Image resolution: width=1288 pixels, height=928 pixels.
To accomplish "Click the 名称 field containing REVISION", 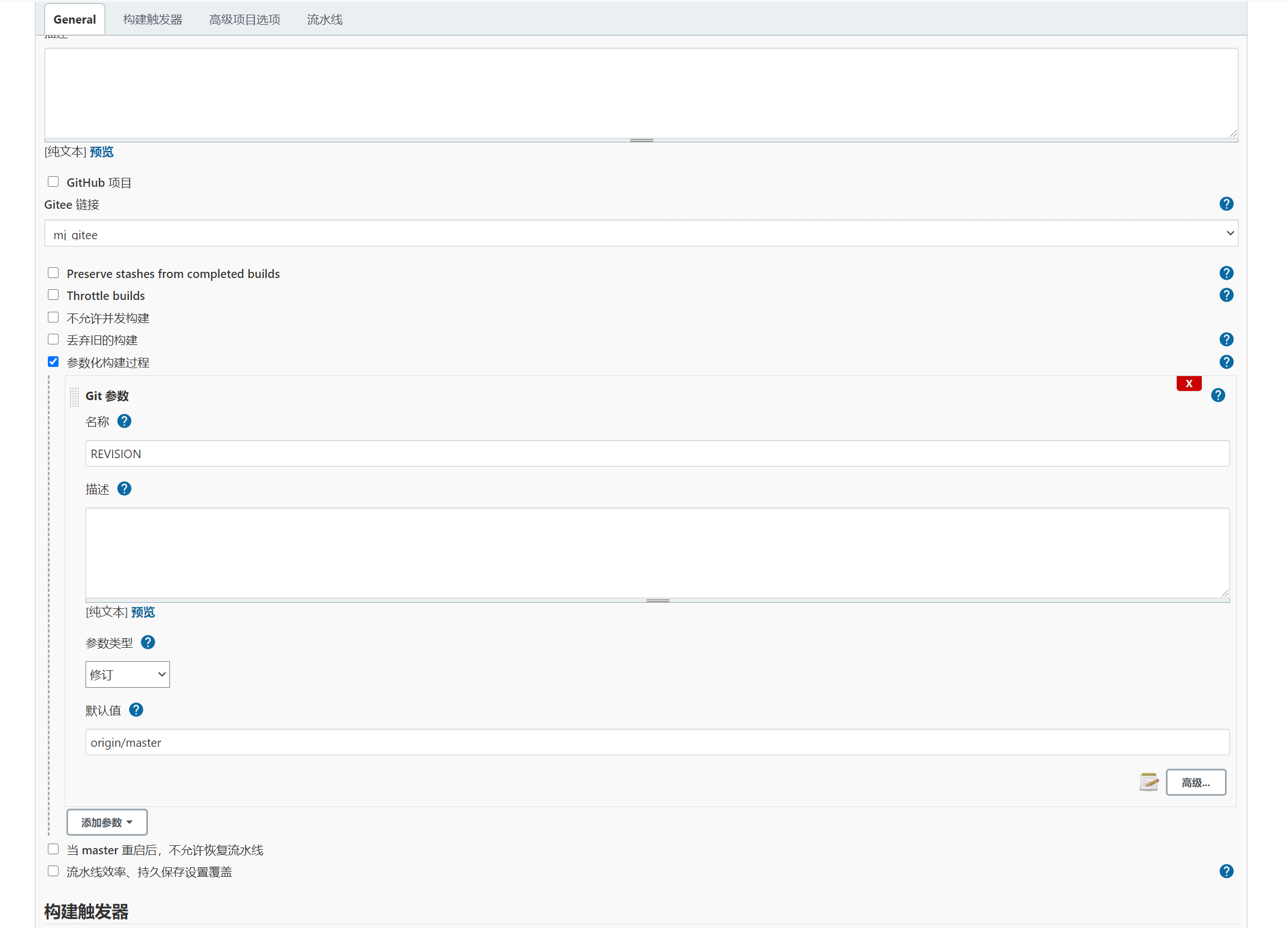I will coord(658,454).
